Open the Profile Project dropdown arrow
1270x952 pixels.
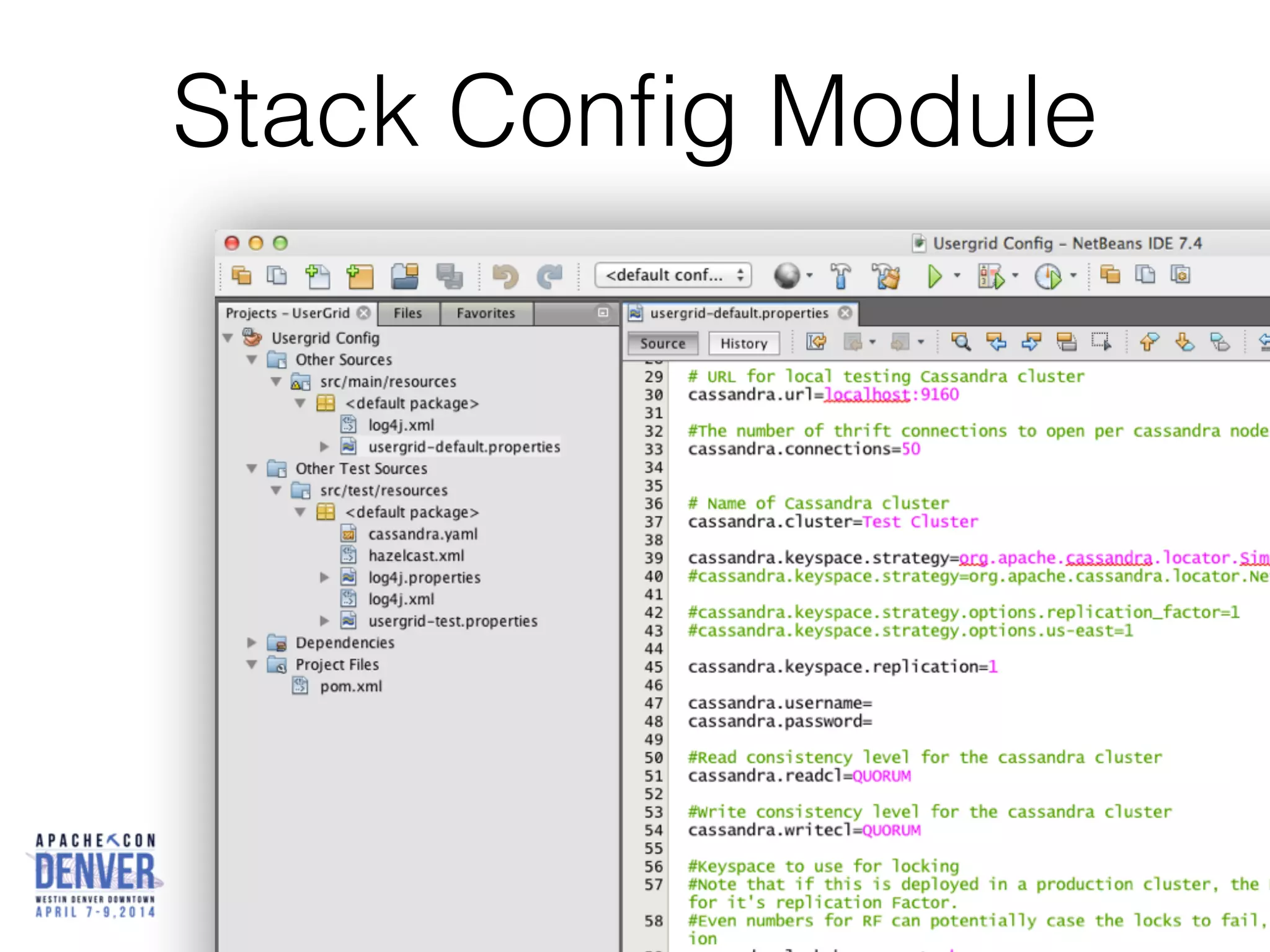(1073, 275)
